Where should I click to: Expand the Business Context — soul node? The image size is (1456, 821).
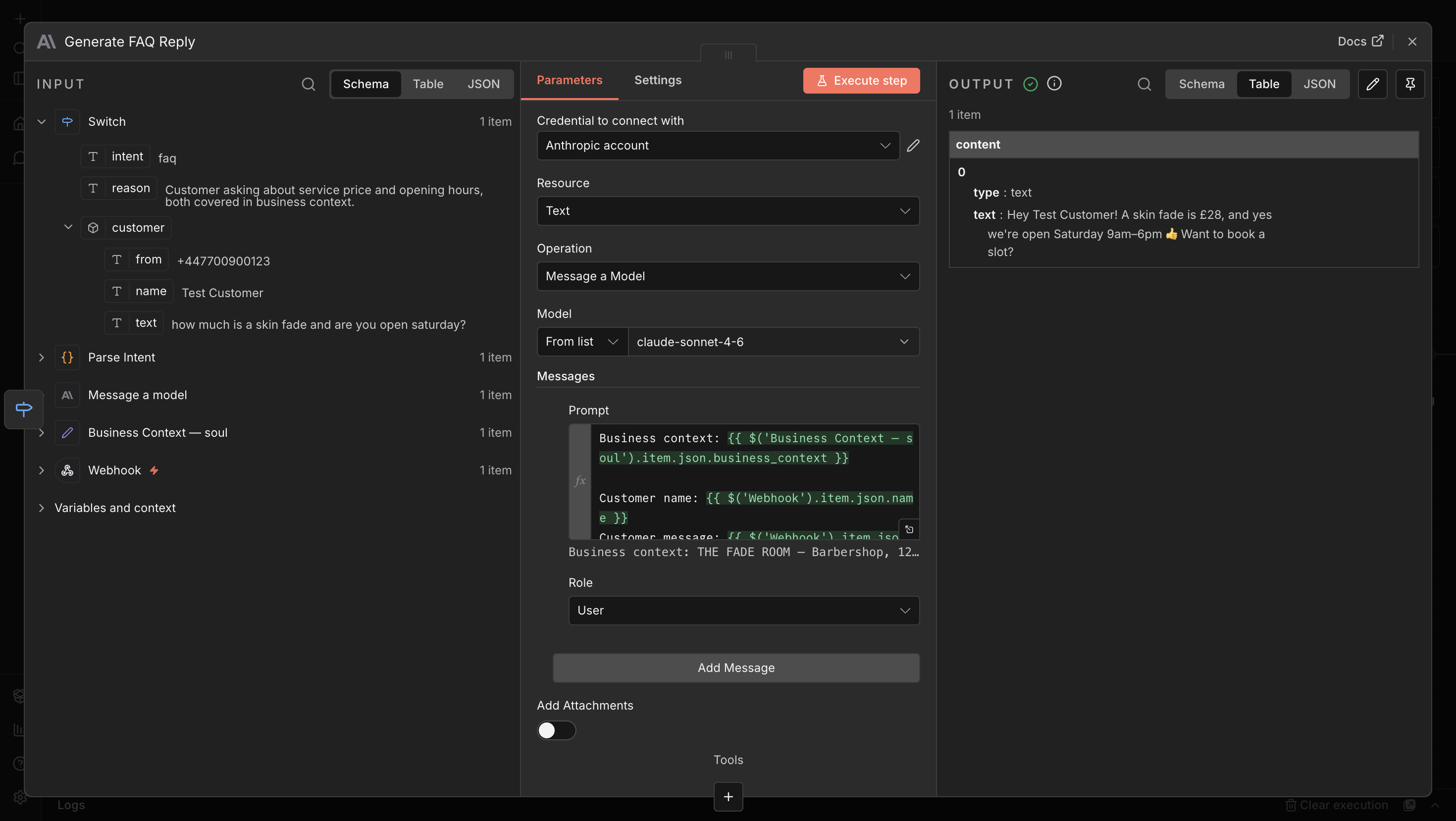(x=41, y=433)
